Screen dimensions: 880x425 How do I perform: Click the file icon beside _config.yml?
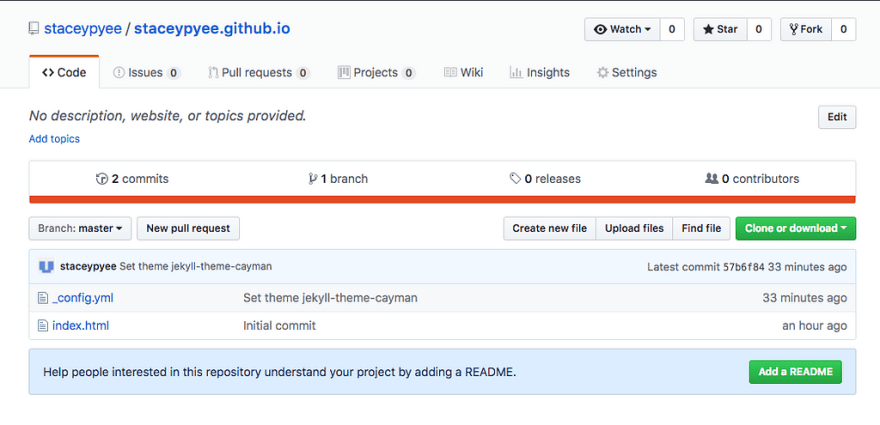43,298
